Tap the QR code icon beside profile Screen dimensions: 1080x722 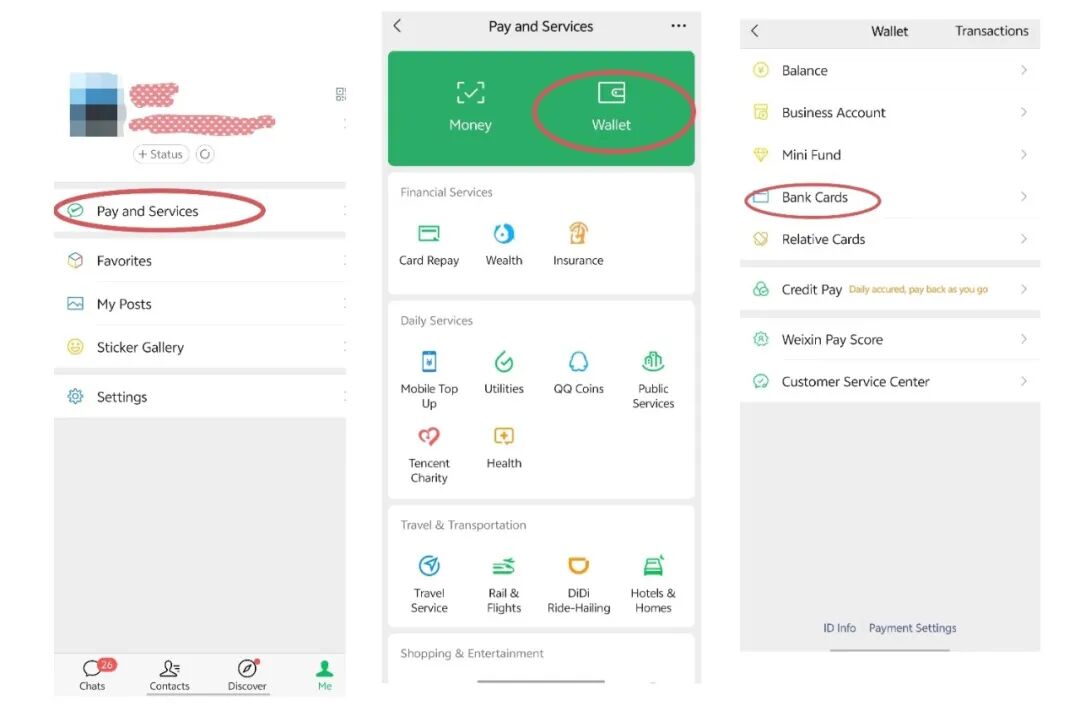[340, 94]
